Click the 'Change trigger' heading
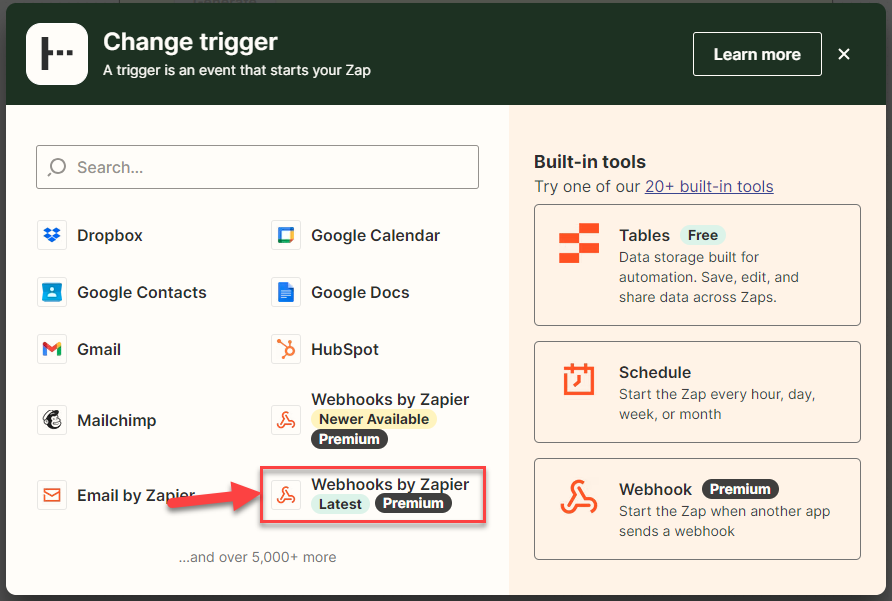The image size is (892, 601). [190, 42]
